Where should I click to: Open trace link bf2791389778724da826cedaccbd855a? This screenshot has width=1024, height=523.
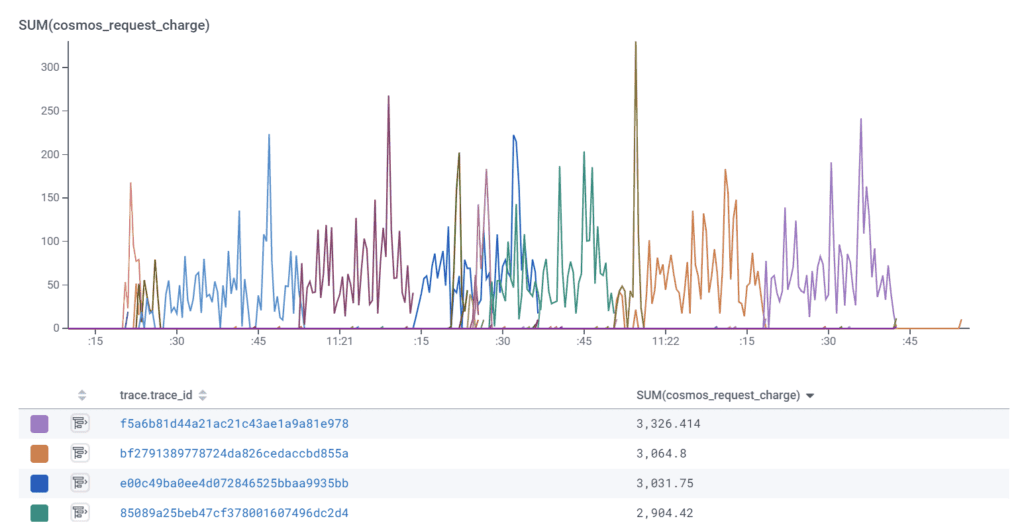[x=234, y=454]
